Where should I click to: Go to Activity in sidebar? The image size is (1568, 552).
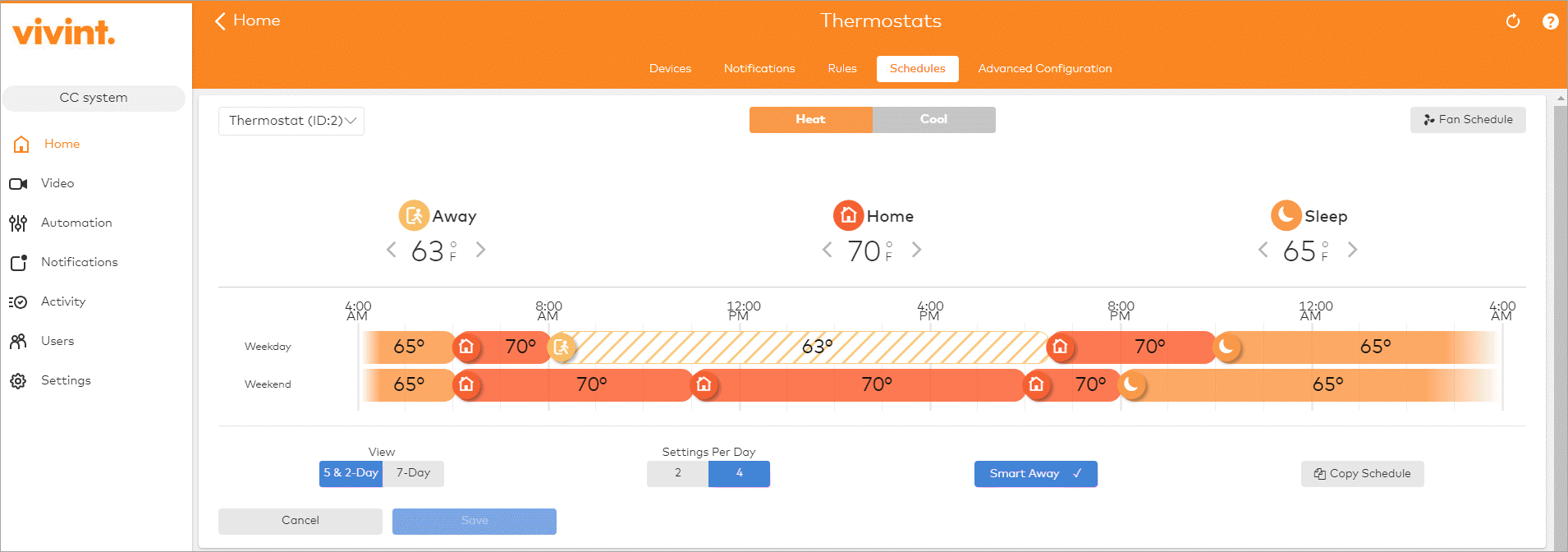pos(63,301)
